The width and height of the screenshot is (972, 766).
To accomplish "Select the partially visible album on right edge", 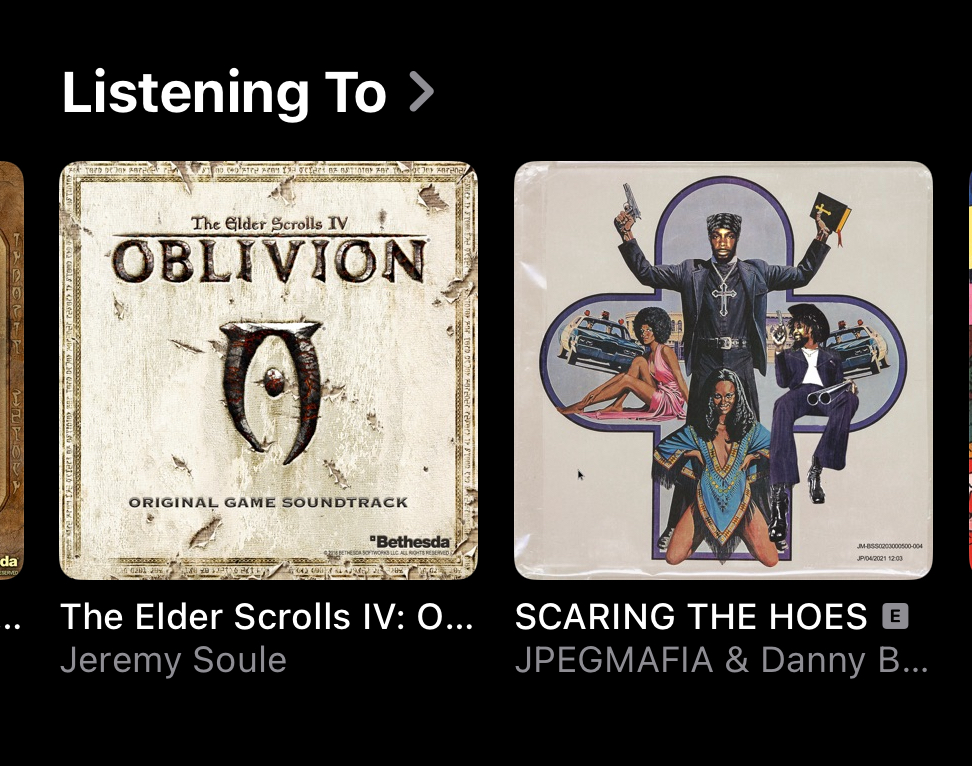I will click(x=970, y=371).
